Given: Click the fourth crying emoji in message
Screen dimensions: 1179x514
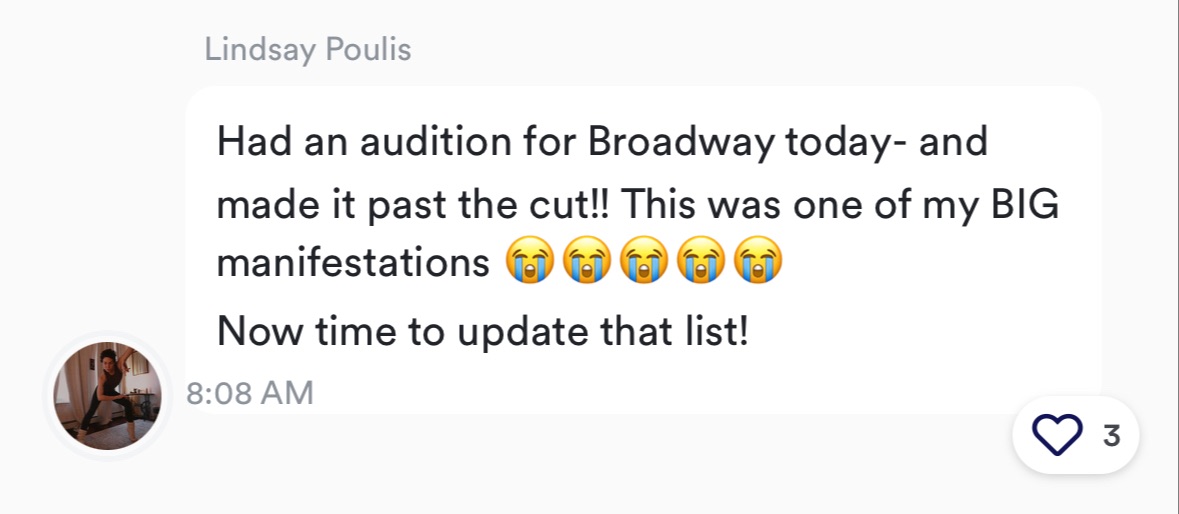Looking at the screenshot, I should point(701,262).
